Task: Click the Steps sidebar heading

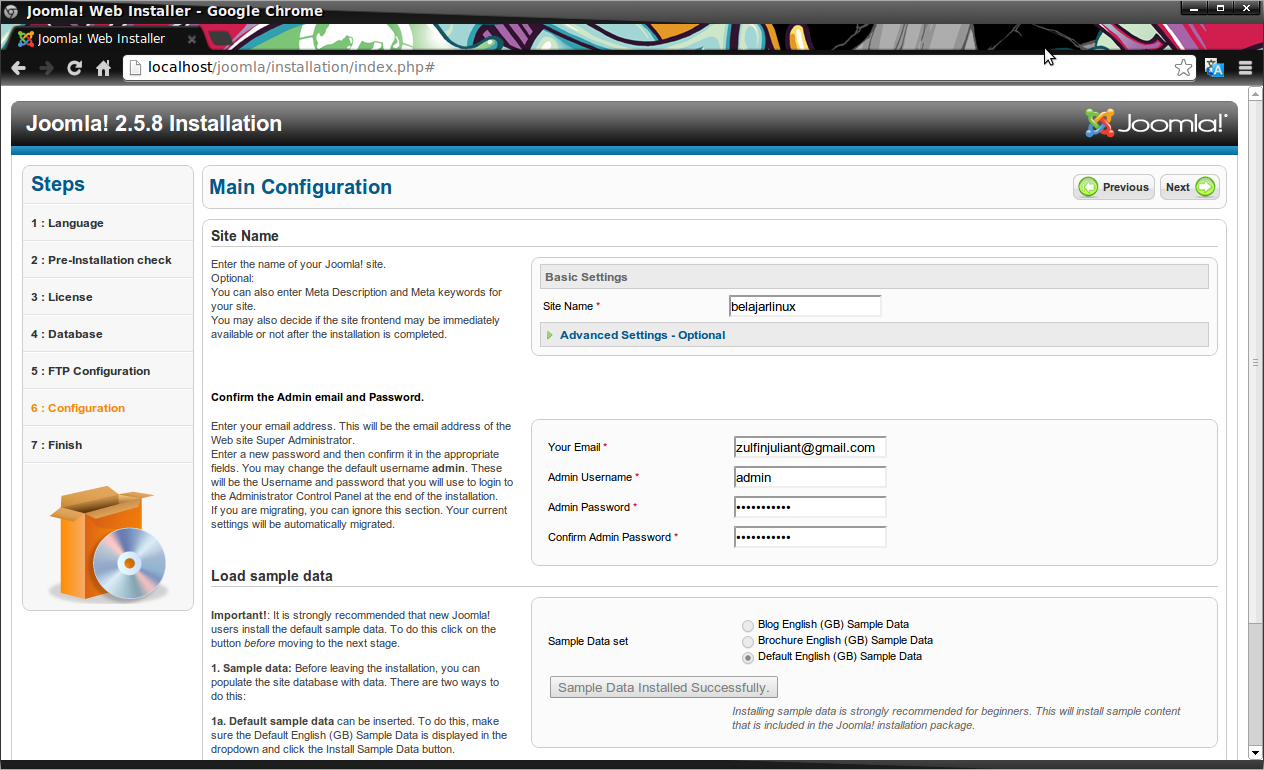Action: [x=58, y=184]
